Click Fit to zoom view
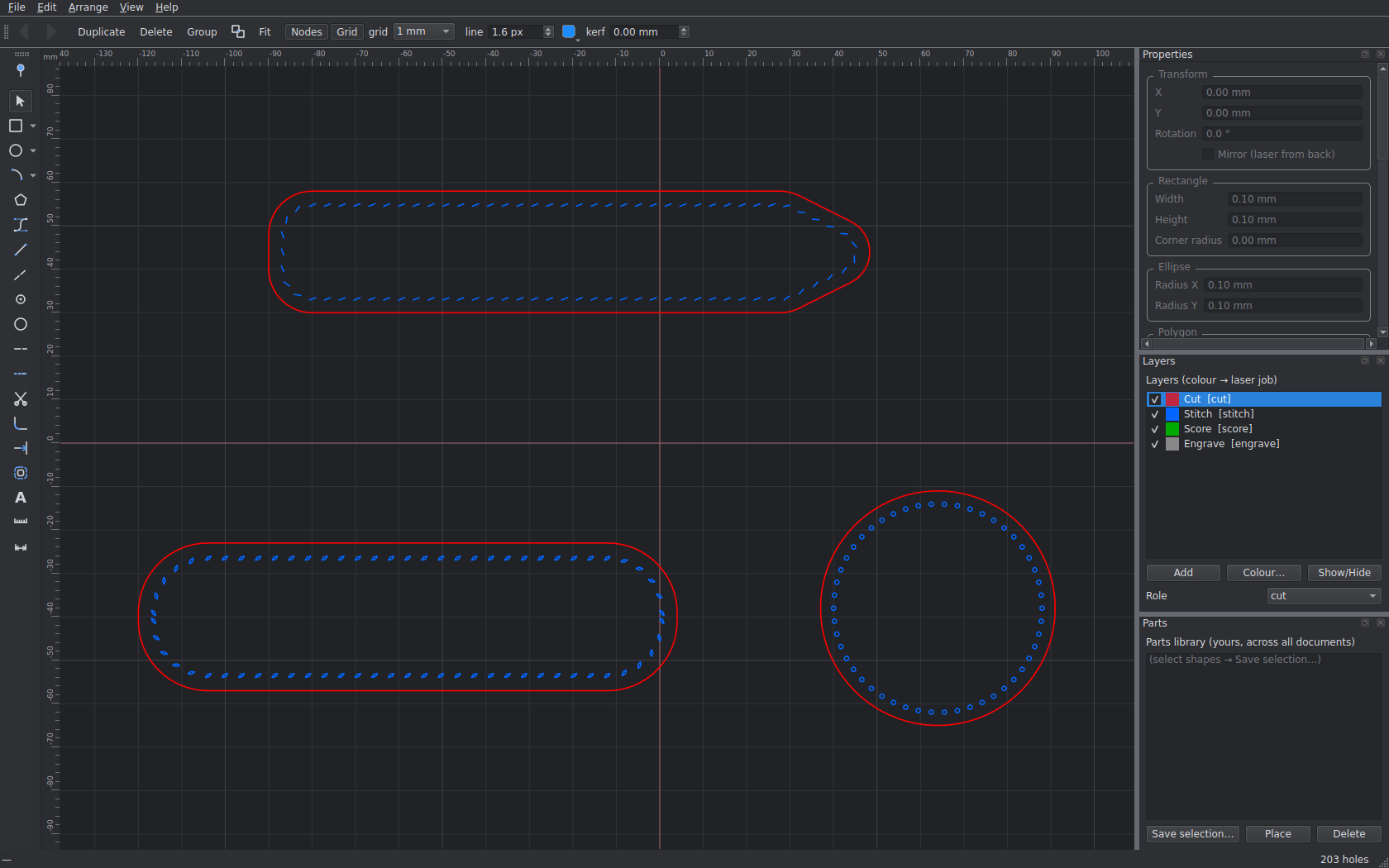Screen dimensions: 1389x868 (x=265, y=31)
